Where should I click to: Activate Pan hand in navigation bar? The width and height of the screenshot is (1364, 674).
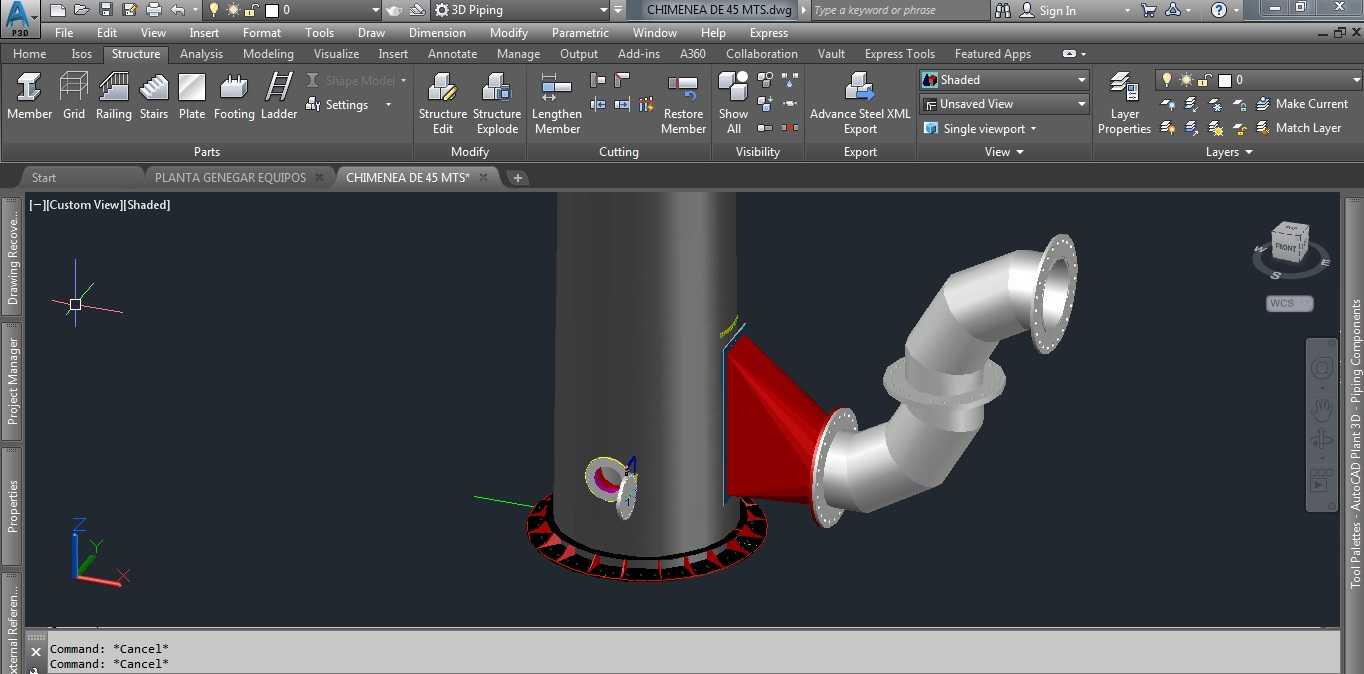(x=1321, y=410)
